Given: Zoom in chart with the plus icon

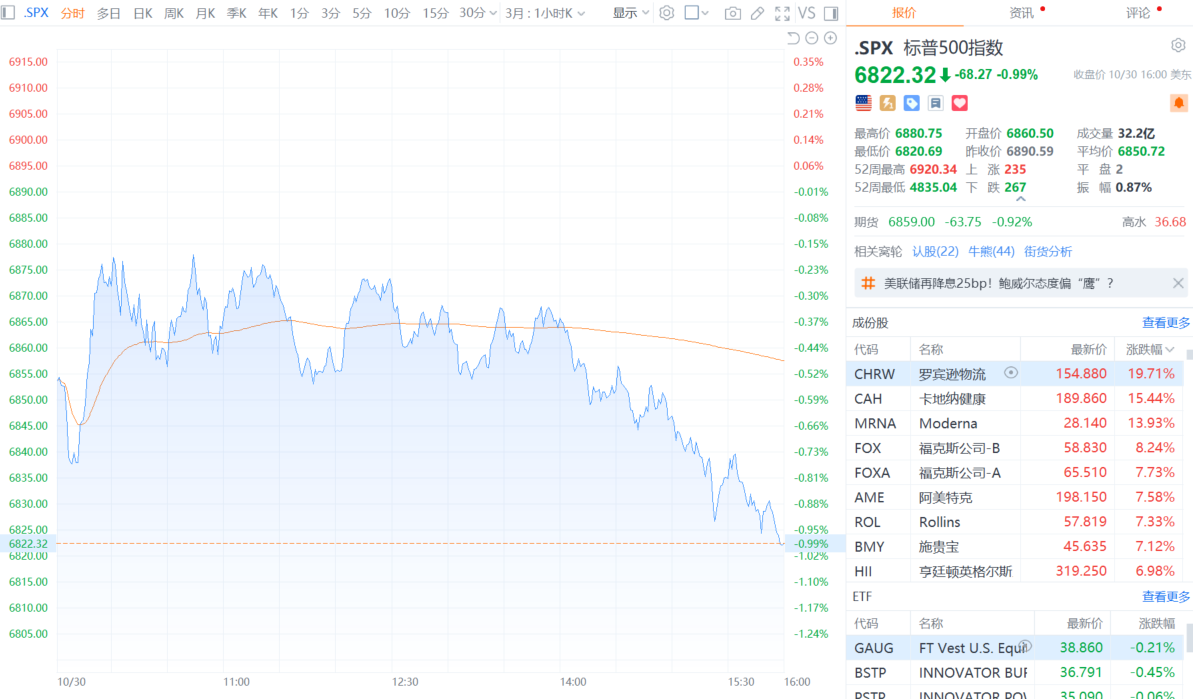Looking at the screenshot, I should pos(830,37).
